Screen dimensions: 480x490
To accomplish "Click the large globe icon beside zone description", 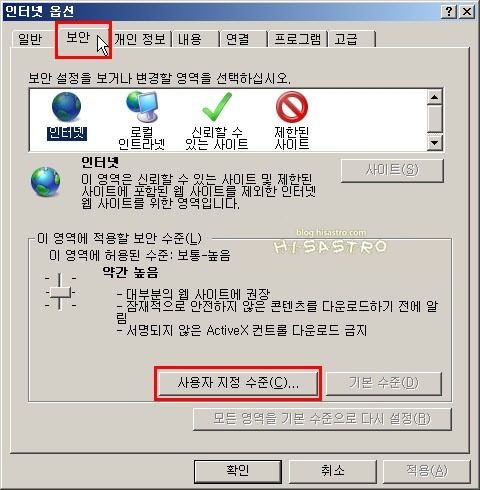I will tap(46, 182).
